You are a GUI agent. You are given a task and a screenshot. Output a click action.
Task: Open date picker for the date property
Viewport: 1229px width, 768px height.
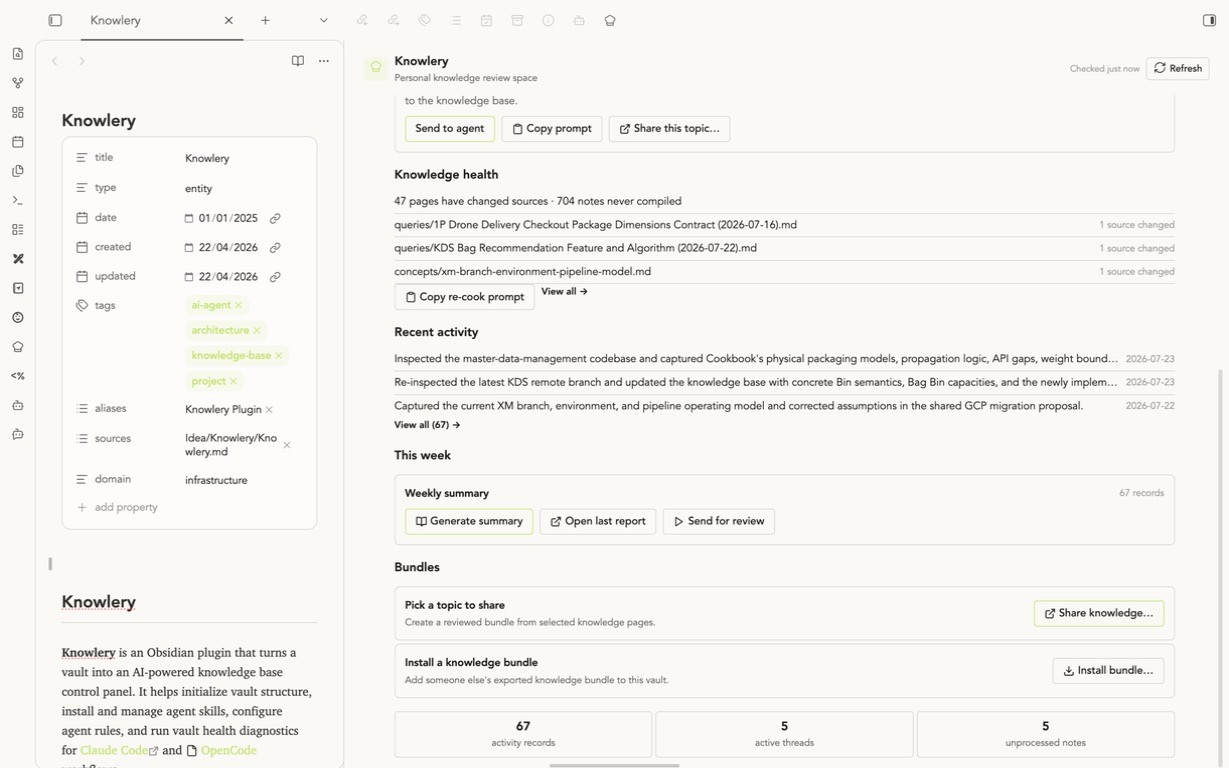(189, 218)
